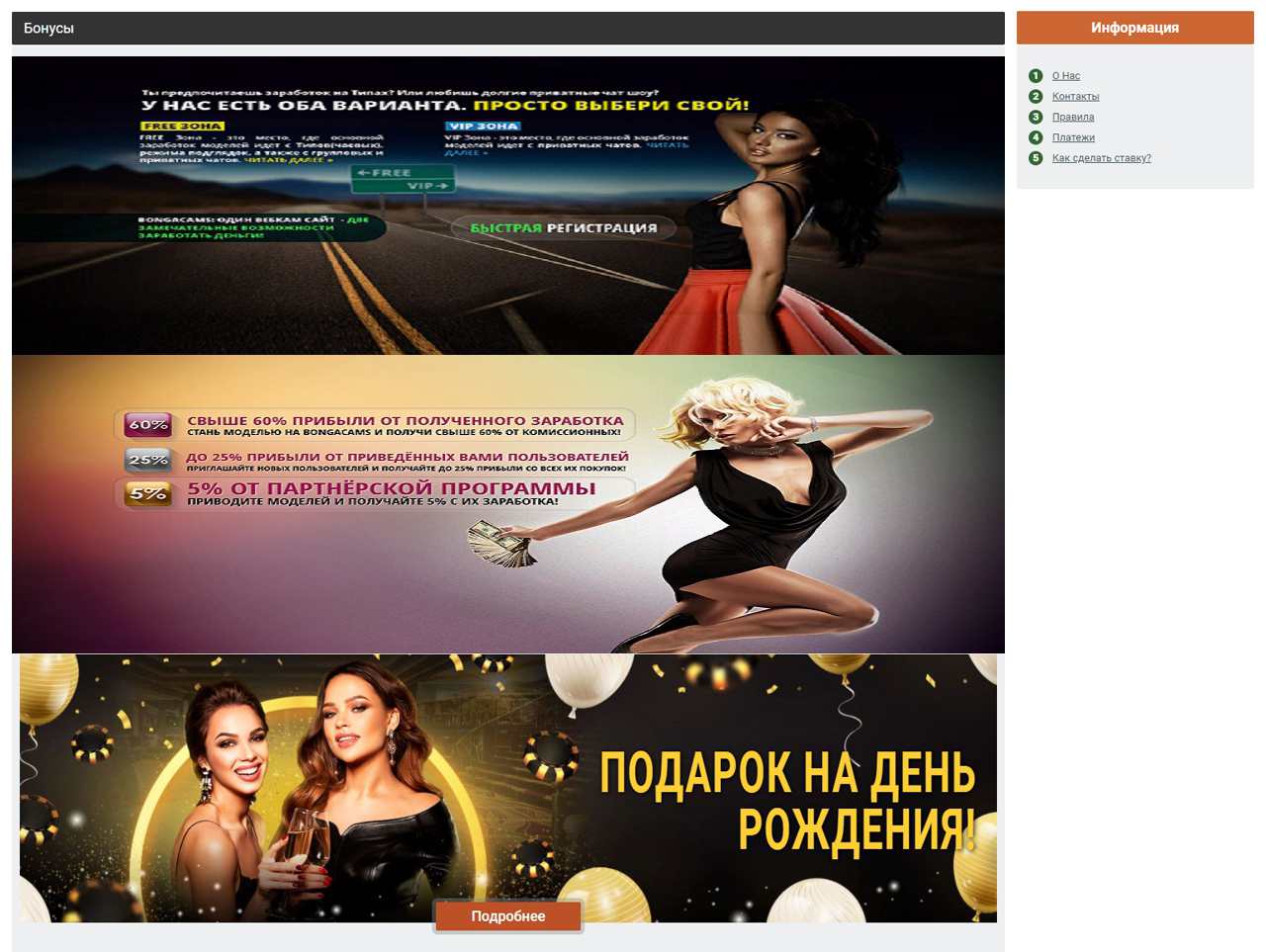The height and width of the screenshot is (952, 1266).
Task: Click the number 3 bullet icon
Action: click(x=1036, y=118)
